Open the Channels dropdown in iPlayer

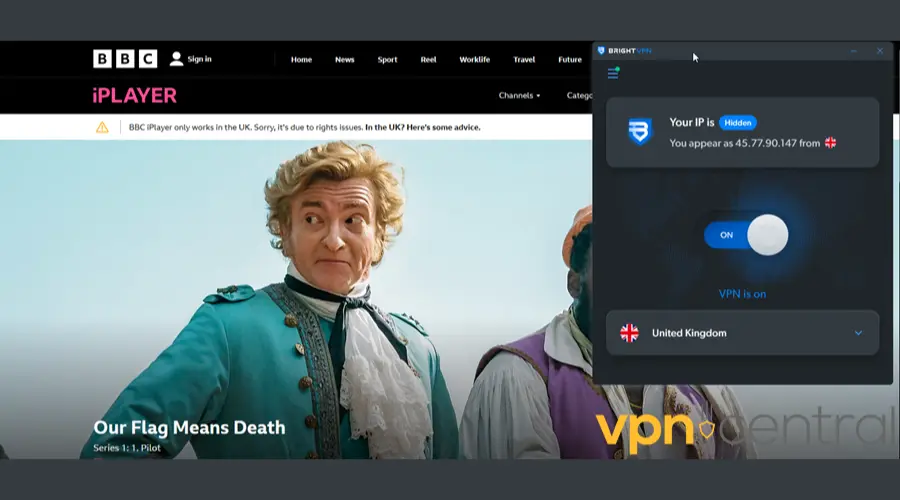click(519, 95)
